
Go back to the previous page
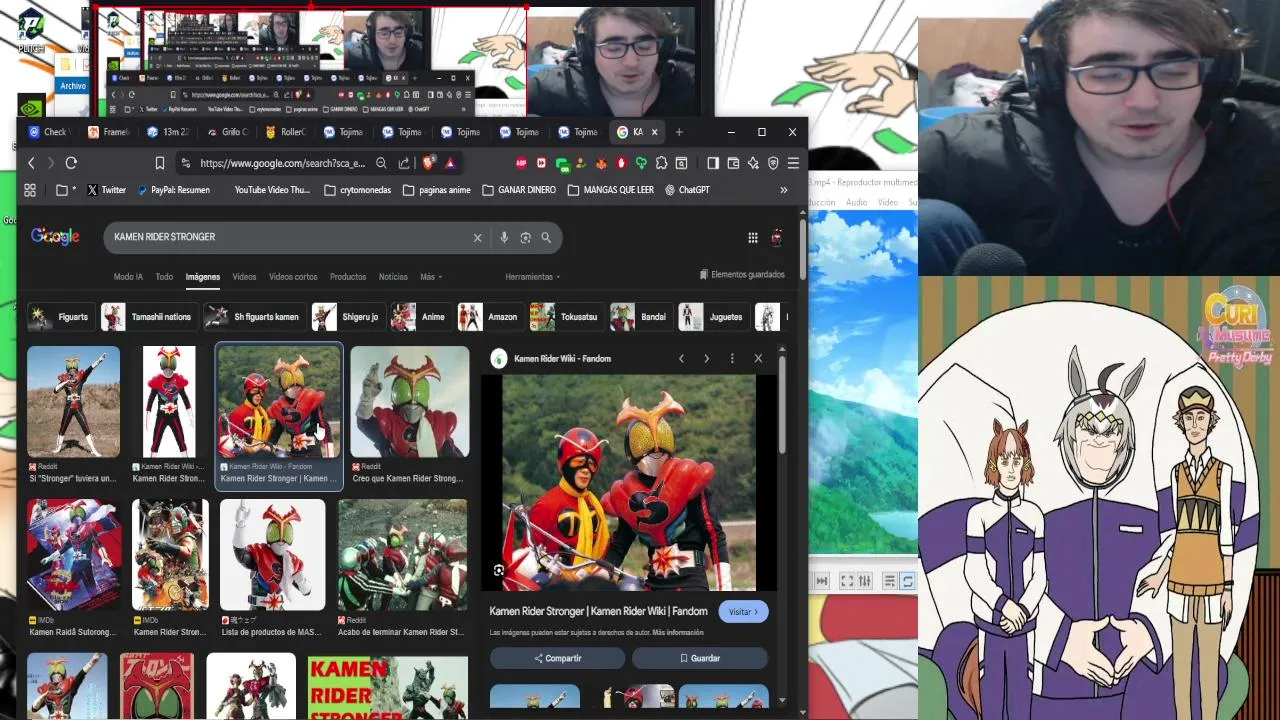click(x=31, y=163)
